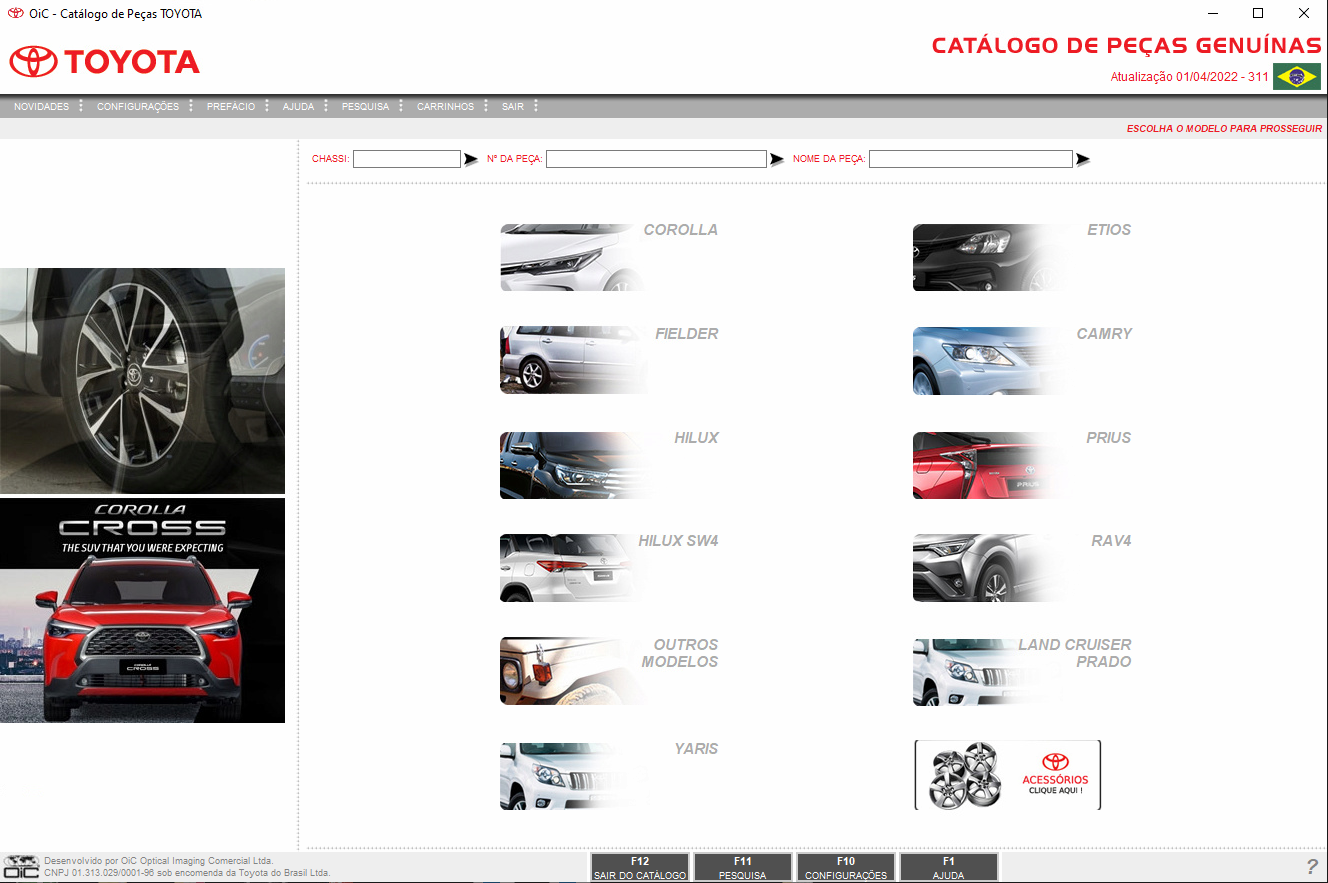Open the Land Cruiser Prado catalog
Screen dimensions: 1328x883
point(1021,671)
